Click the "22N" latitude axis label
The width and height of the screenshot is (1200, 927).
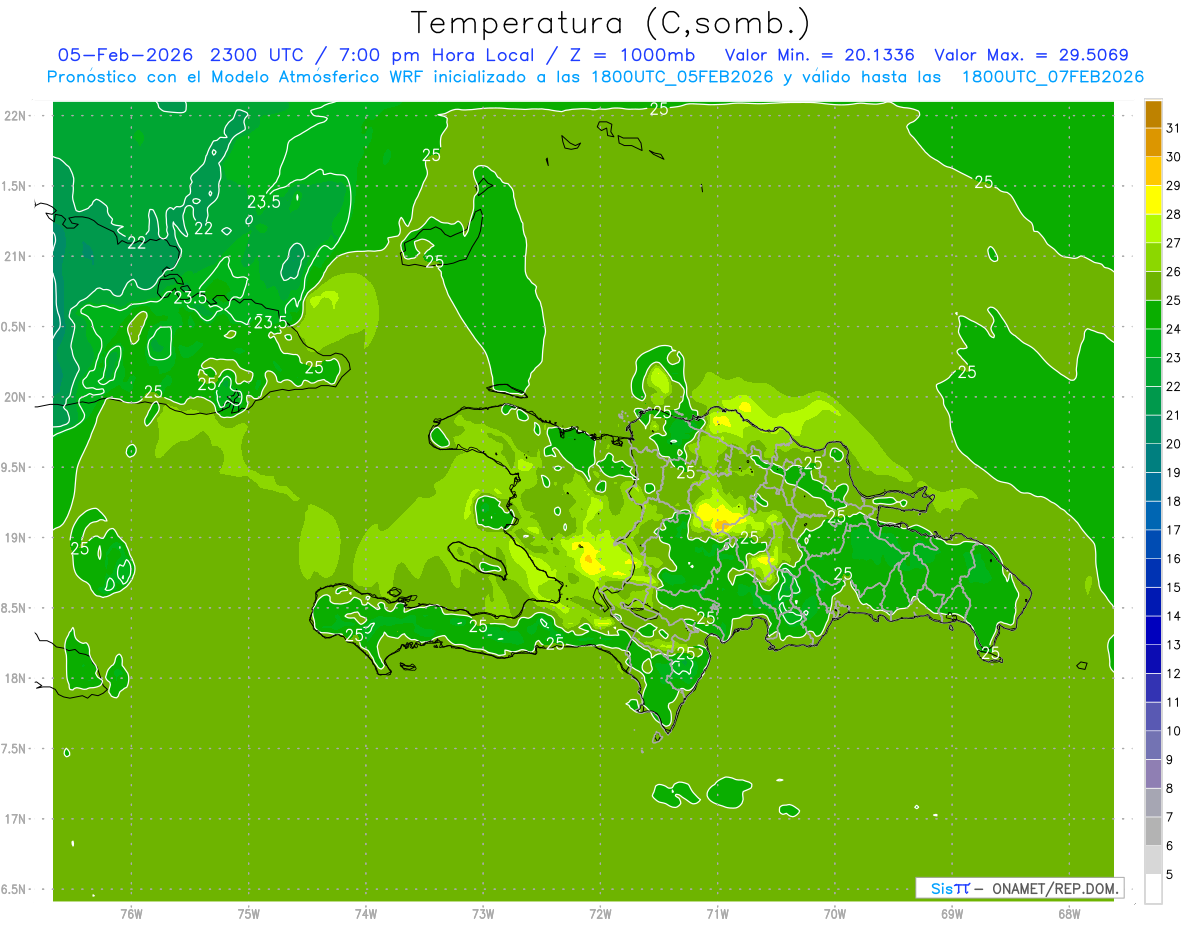[x=16, y=115]
